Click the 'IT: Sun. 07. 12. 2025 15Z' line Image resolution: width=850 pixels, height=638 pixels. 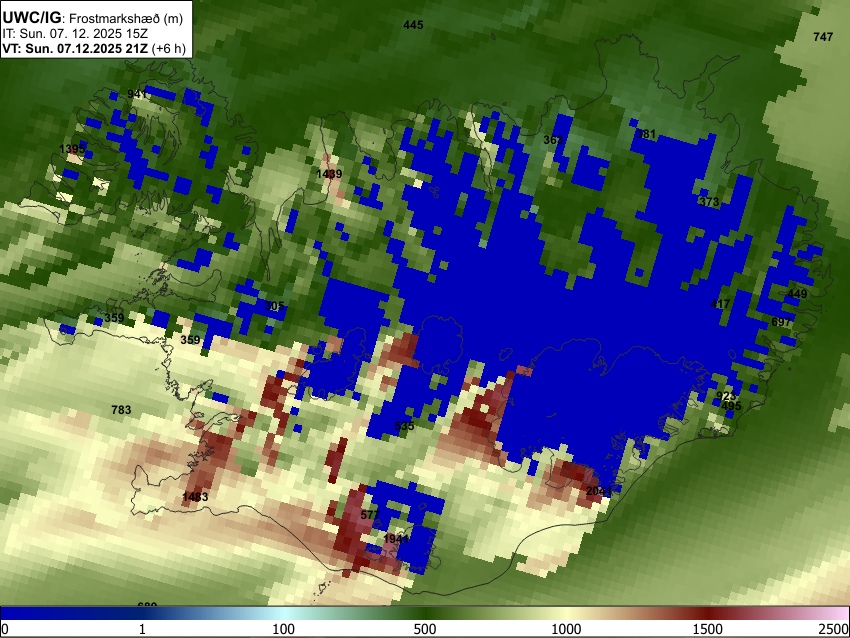click(x=75, y=34)
